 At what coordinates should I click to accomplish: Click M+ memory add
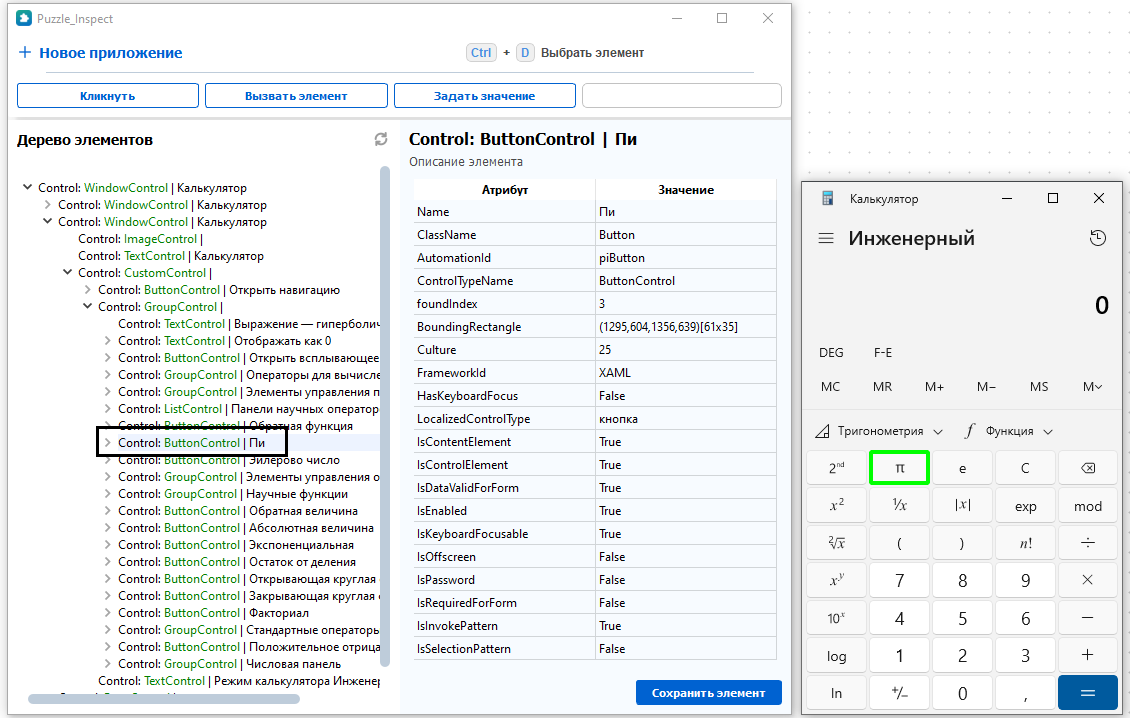pos(934,387)
